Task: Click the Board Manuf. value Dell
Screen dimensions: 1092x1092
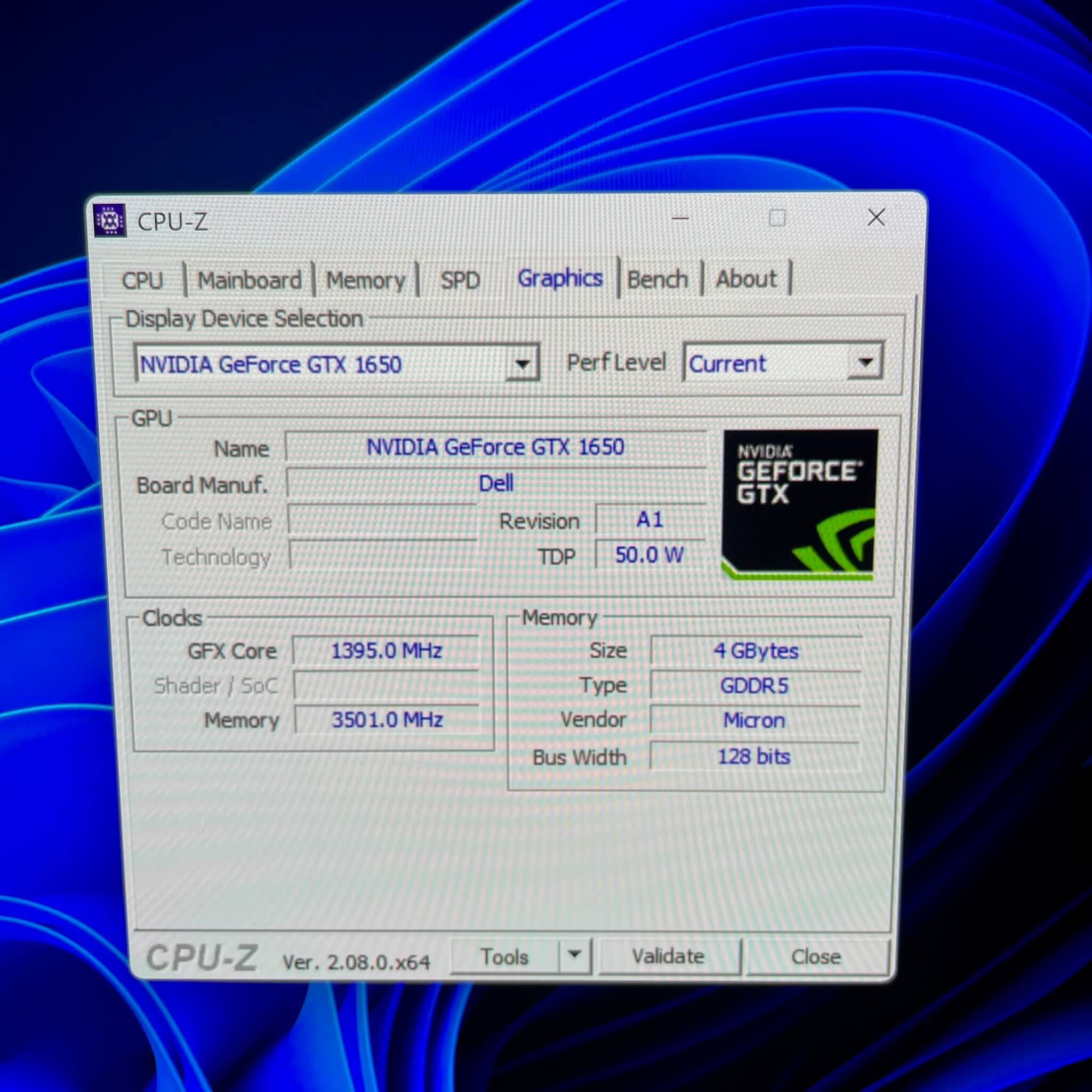Action: (x=496, y=483)
